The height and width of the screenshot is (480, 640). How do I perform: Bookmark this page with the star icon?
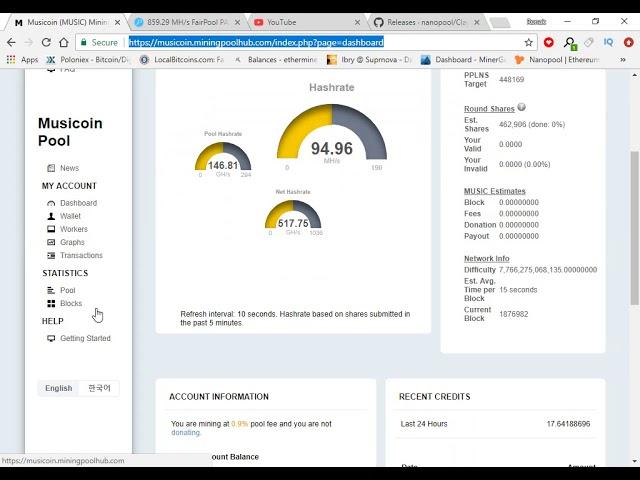(x=529, y=42)
